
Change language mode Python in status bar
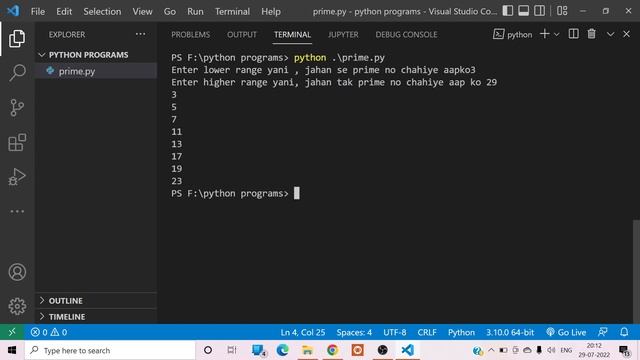point(461,332)
